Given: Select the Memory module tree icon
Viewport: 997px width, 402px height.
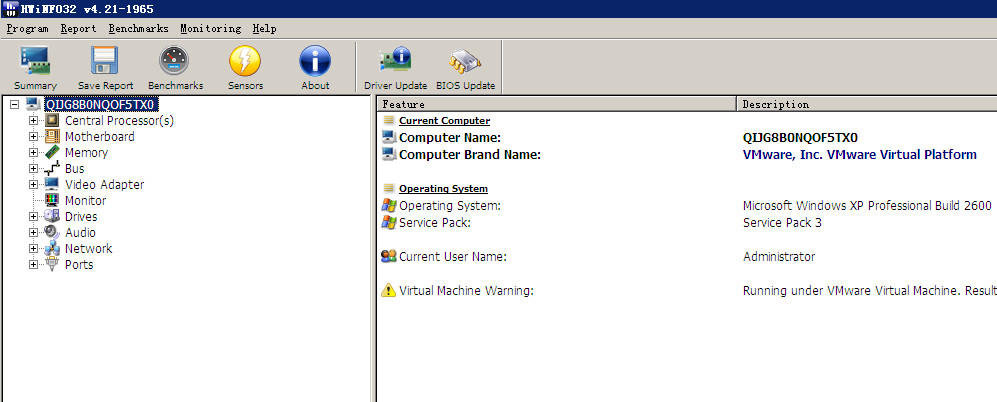Looking at the screenshot, I should [x=53, y=152].
